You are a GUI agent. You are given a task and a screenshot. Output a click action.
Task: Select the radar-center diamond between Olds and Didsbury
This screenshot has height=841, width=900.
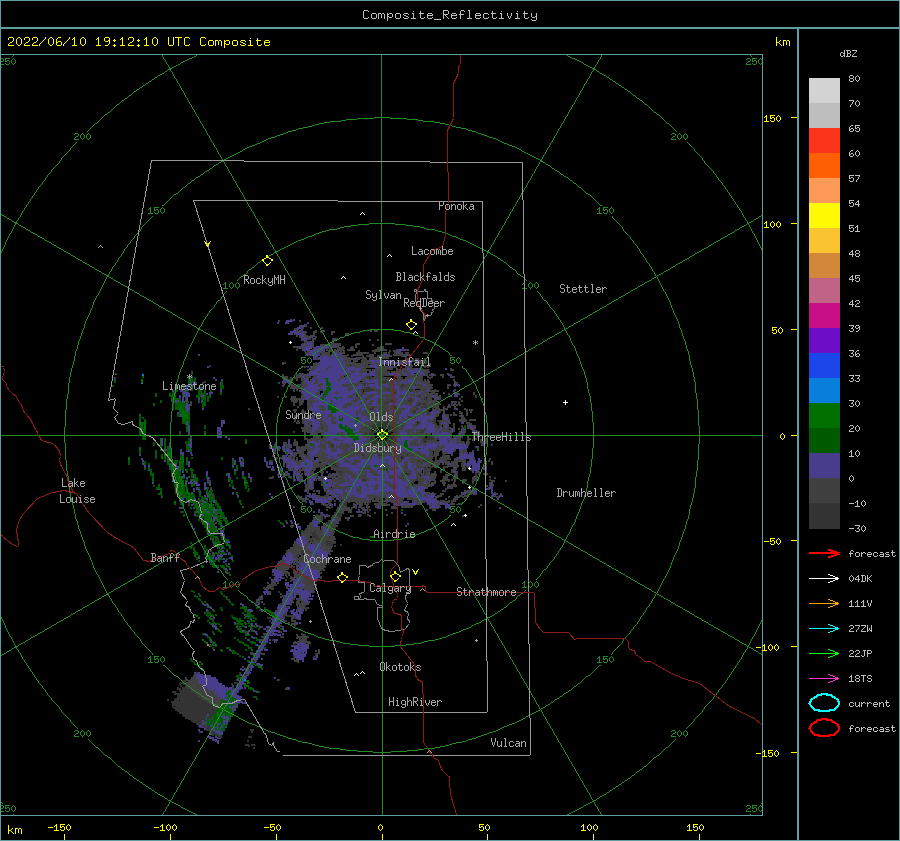pos(382,435)
